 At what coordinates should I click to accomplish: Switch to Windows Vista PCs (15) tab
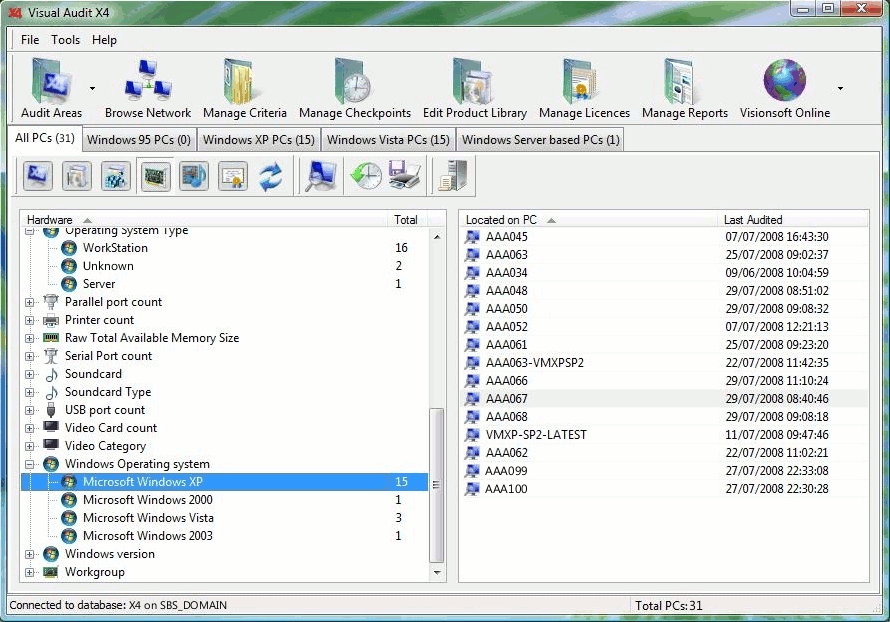coord(388,140)
